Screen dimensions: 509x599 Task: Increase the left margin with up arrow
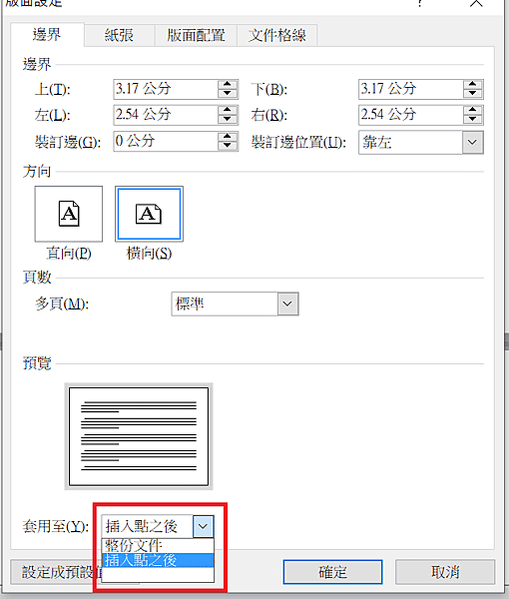click(228, 110)
